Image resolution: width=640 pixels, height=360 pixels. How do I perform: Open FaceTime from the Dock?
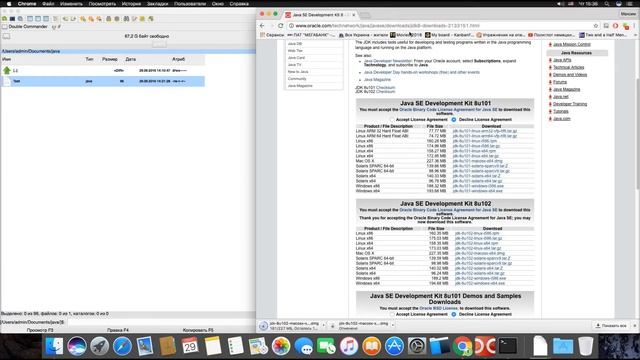pos(326,346)
